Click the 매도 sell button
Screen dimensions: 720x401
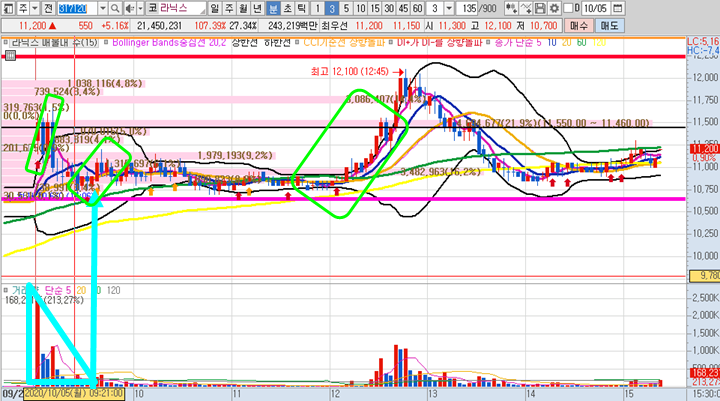(609, 26)
